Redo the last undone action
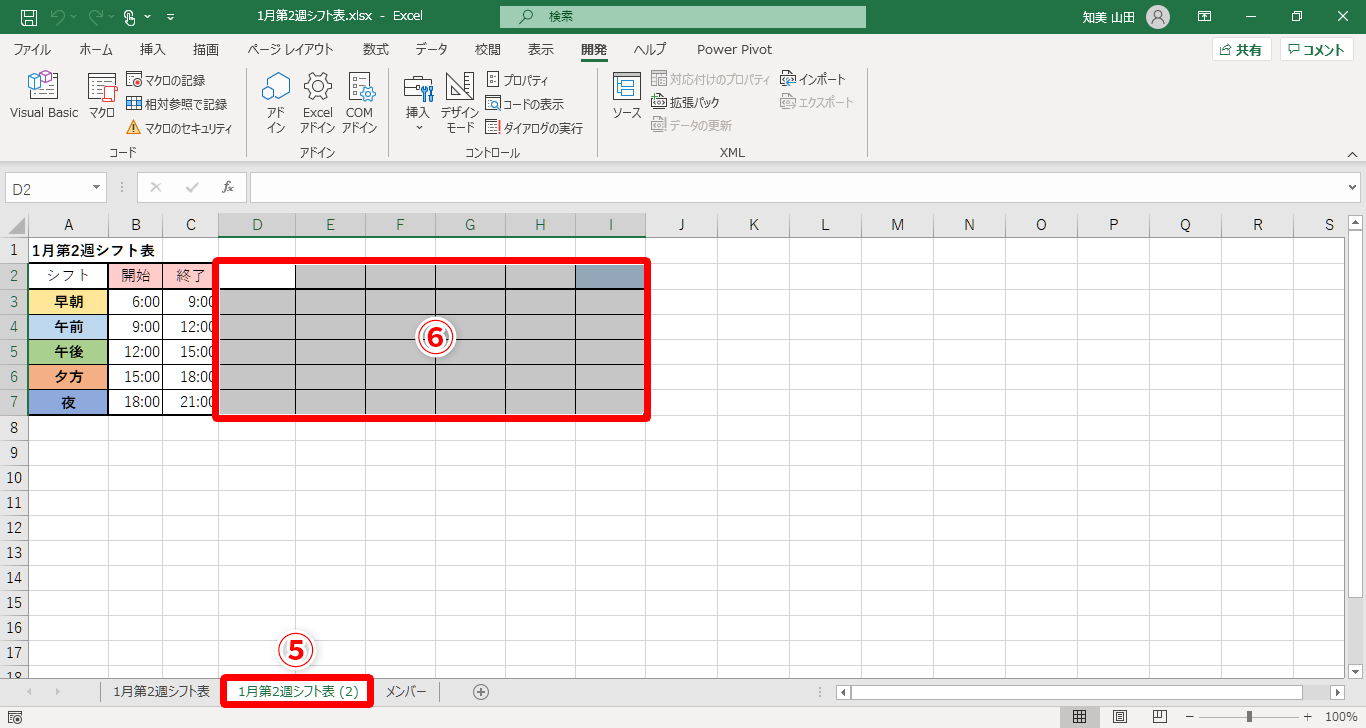Screen dimensions: 1366x728 coord(98,17)
